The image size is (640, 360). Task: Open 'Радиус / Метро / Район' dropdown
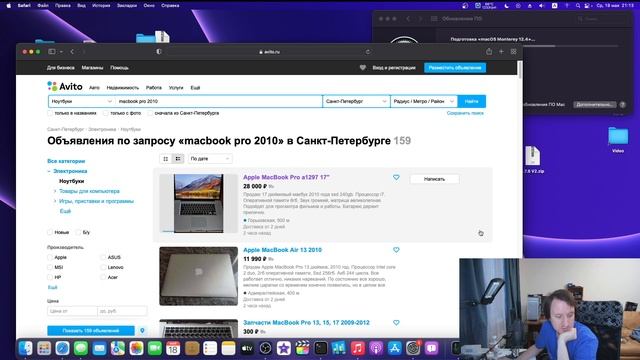pyautogui.click(x=424, y=101)
